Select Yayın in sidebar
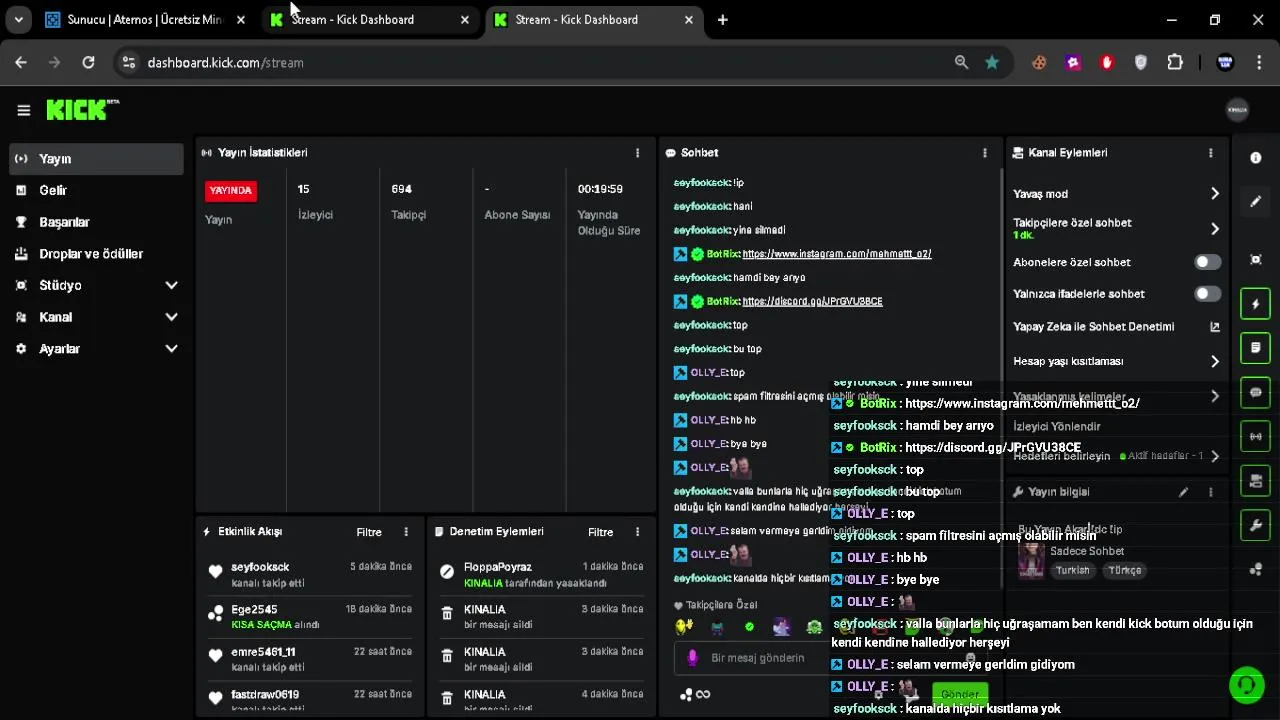Screen dimensions: 1280x720 click(x=97, y=159)
